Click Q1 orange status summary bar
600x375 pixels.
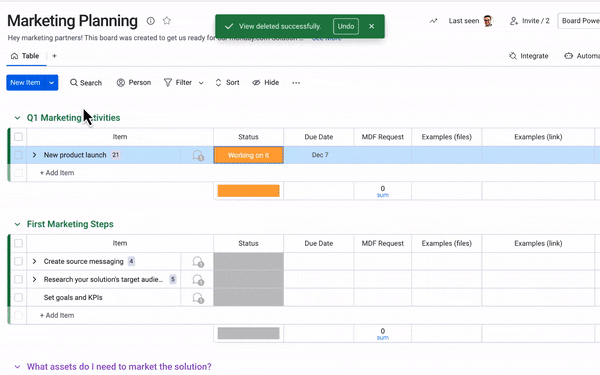[248, 191]
